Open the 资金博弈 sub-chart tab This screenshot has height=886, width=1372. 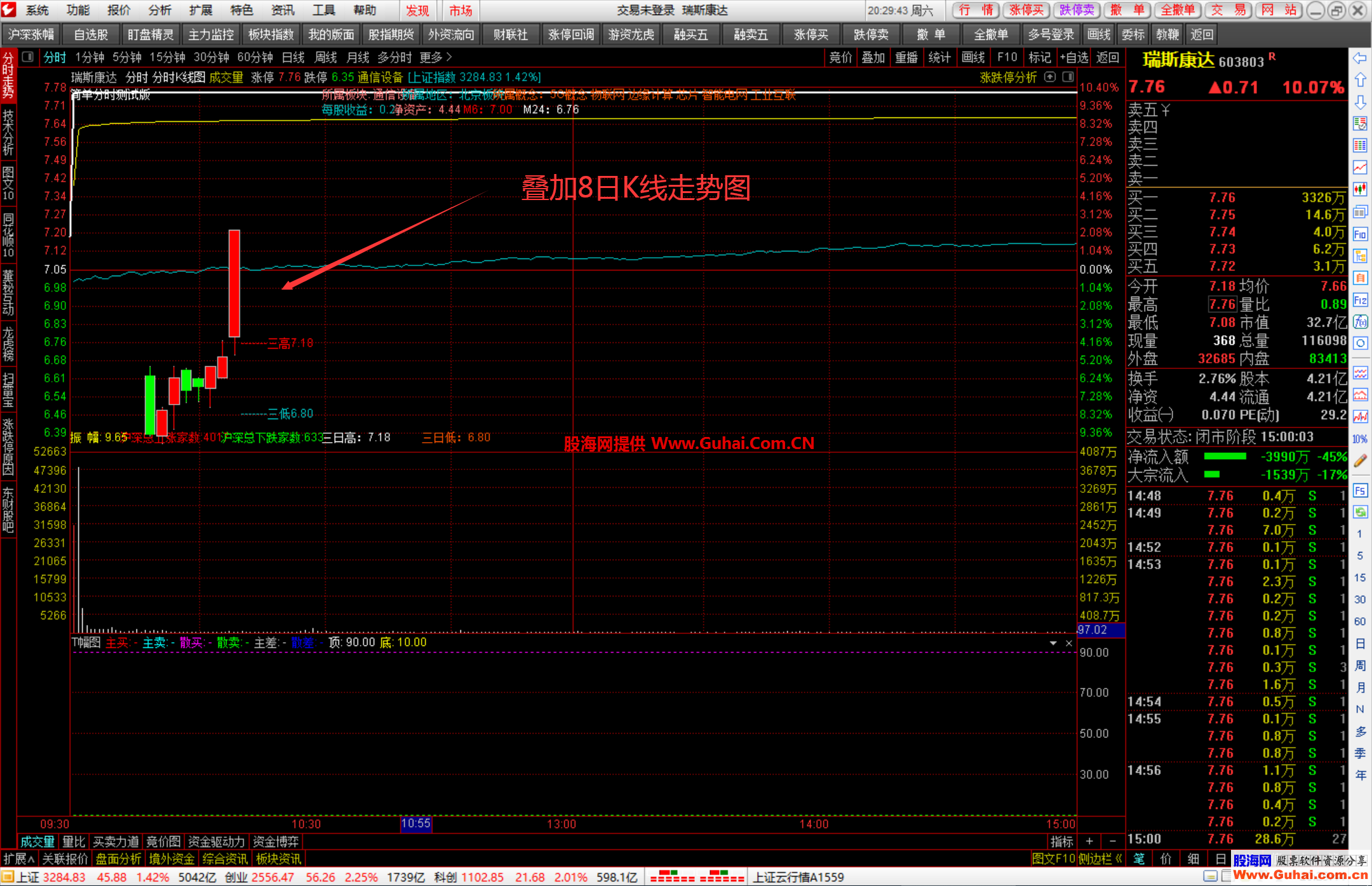tap(276, 842)
